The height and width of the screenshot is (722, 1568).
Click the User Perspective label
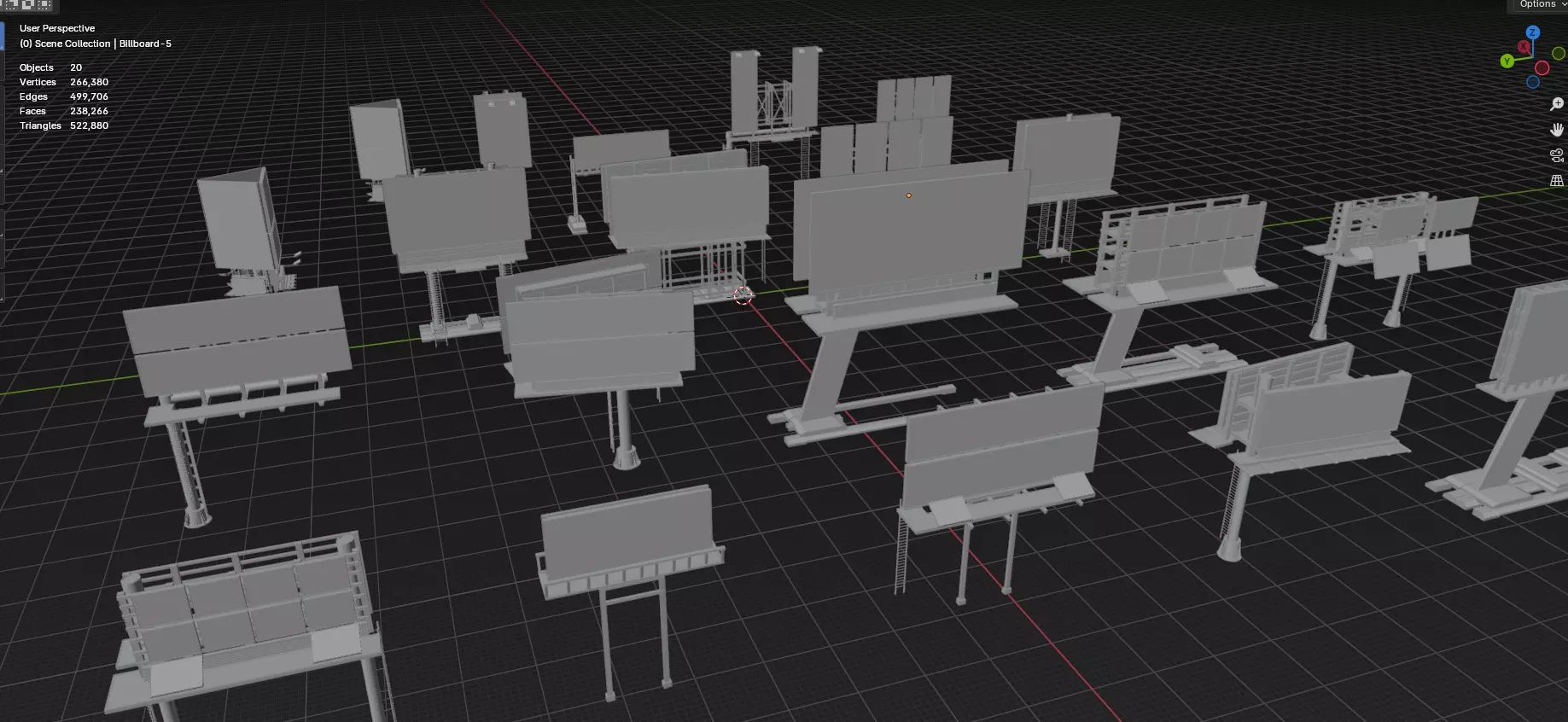[x=57, y=28]
